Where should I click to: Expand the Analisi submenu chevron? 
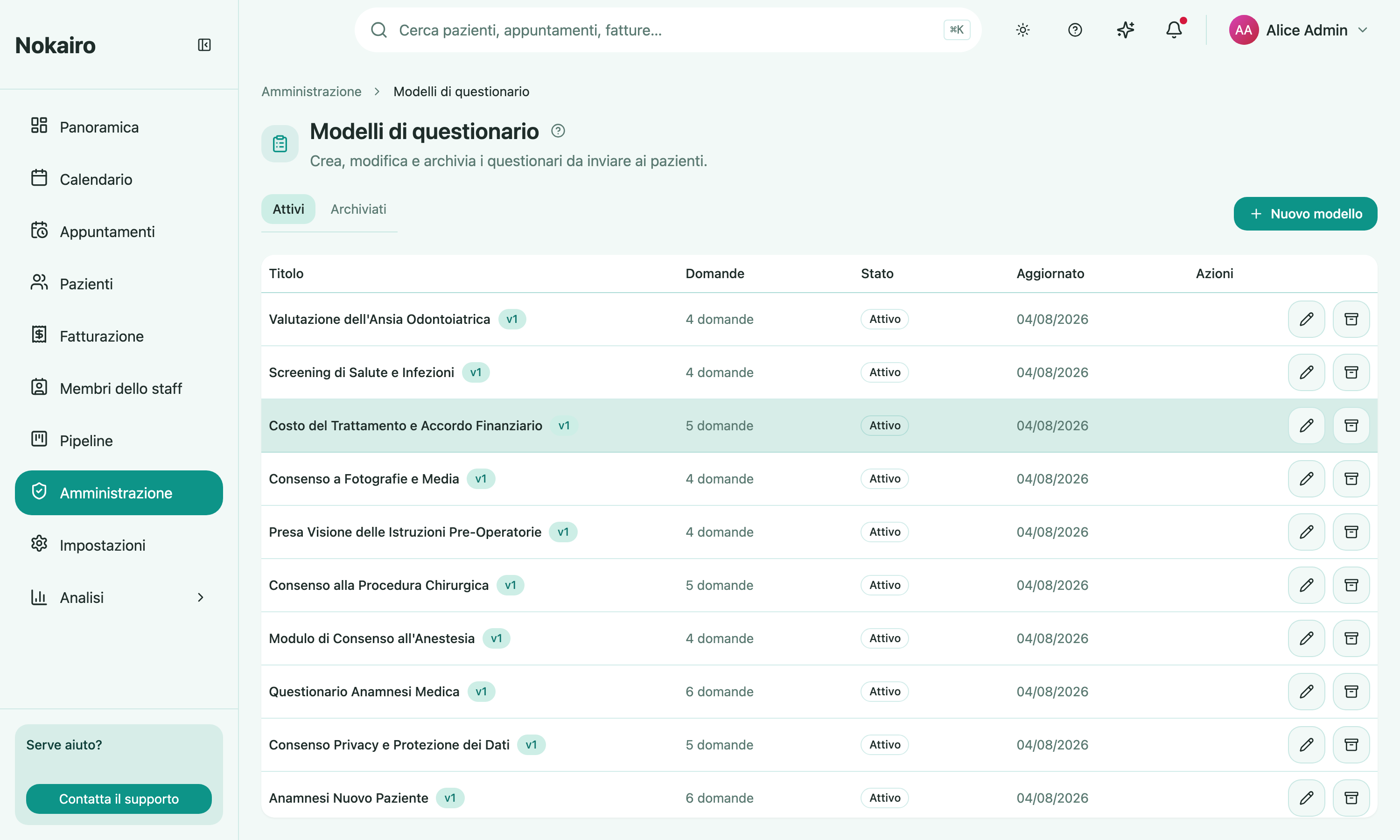(200, 597)
